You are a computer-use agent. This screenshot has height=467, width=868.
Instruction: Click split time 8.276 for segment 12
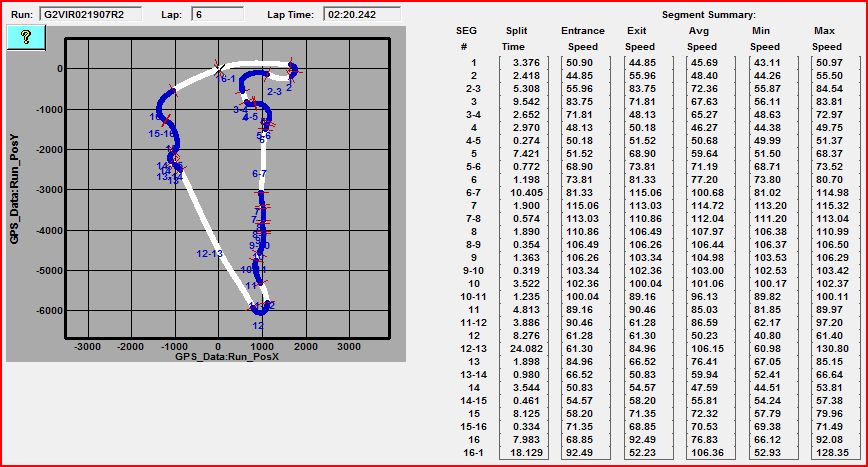(526, 336)
